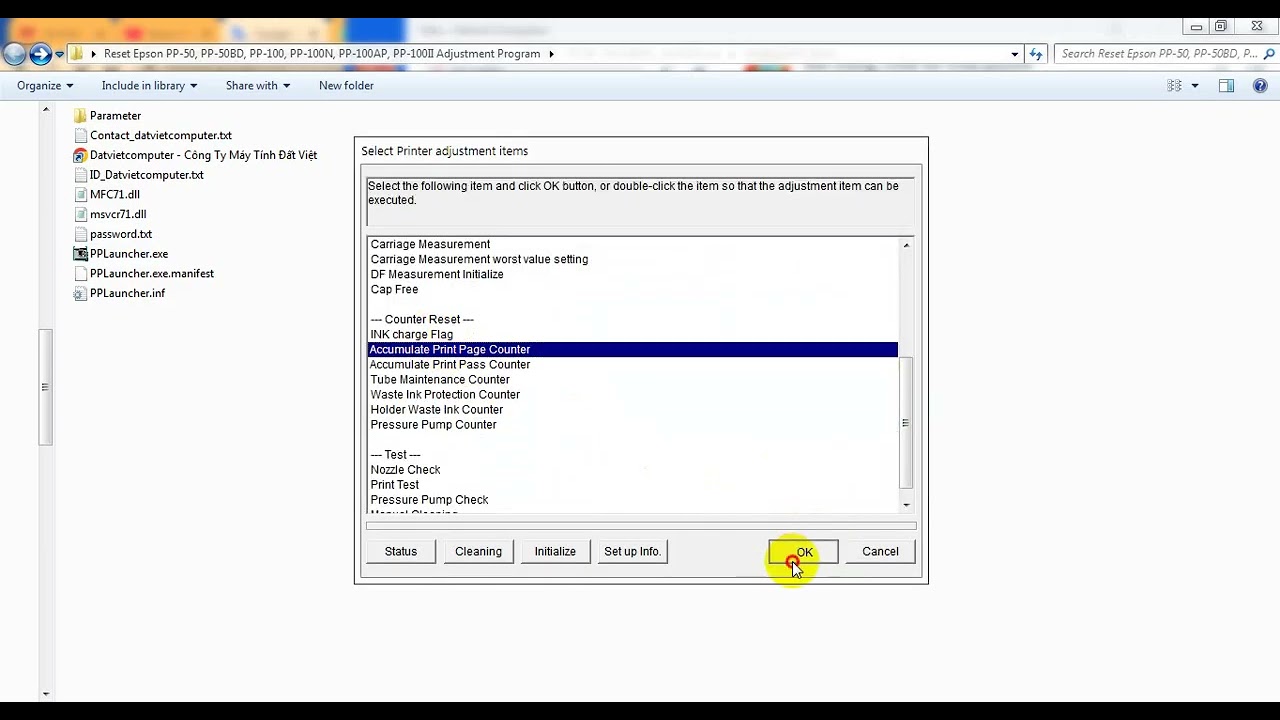
Task: Expand the address bar history dropdown
Action: click(x=1015, y=54)
